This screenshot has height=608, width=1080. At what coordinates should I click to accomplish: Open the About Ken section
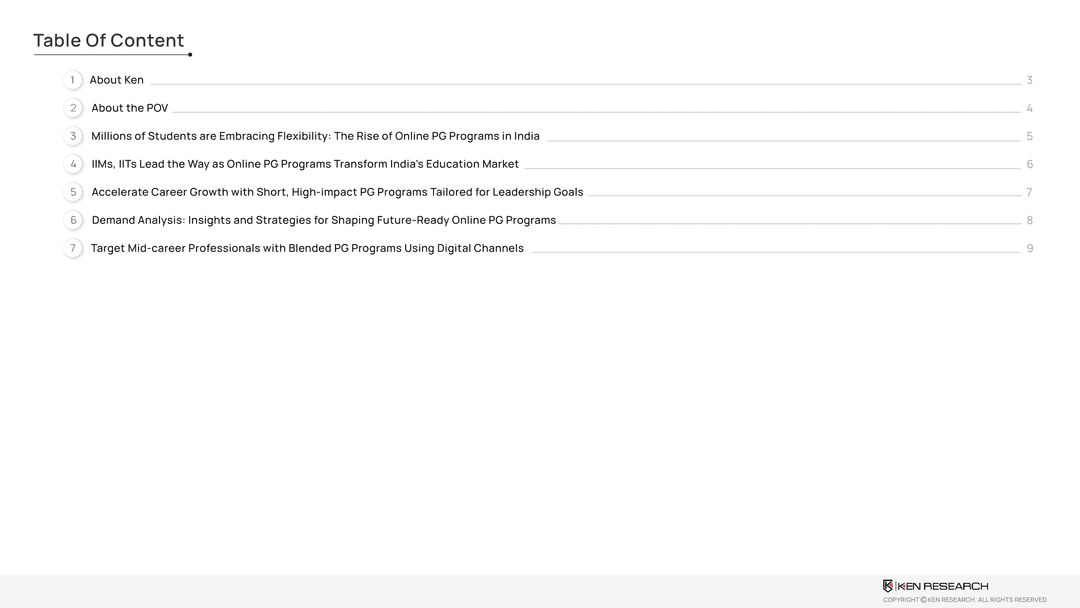pos(117,80)
